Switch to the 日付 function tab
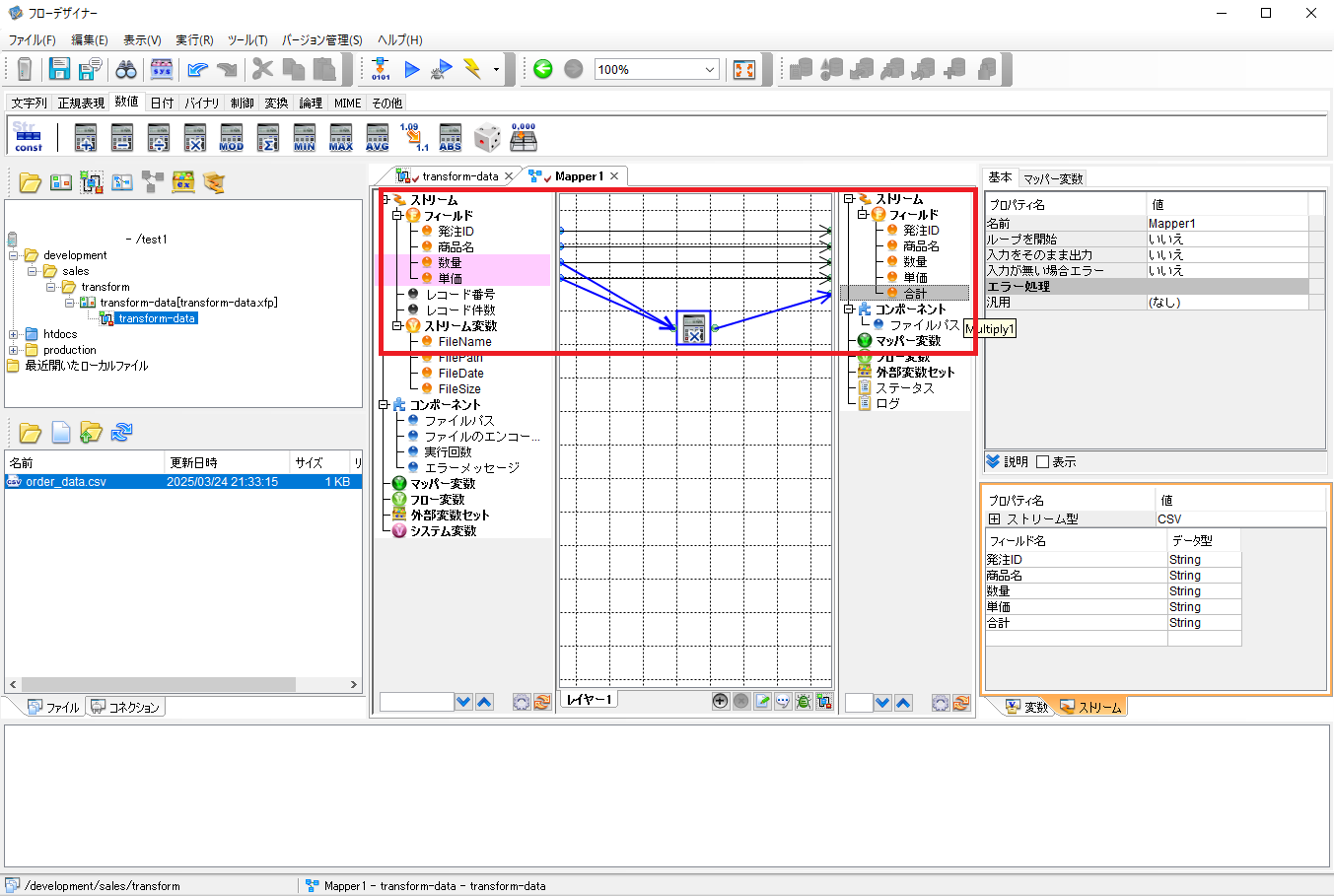Viewport: 1334px width, 896px height. click(x=162, y=103)
